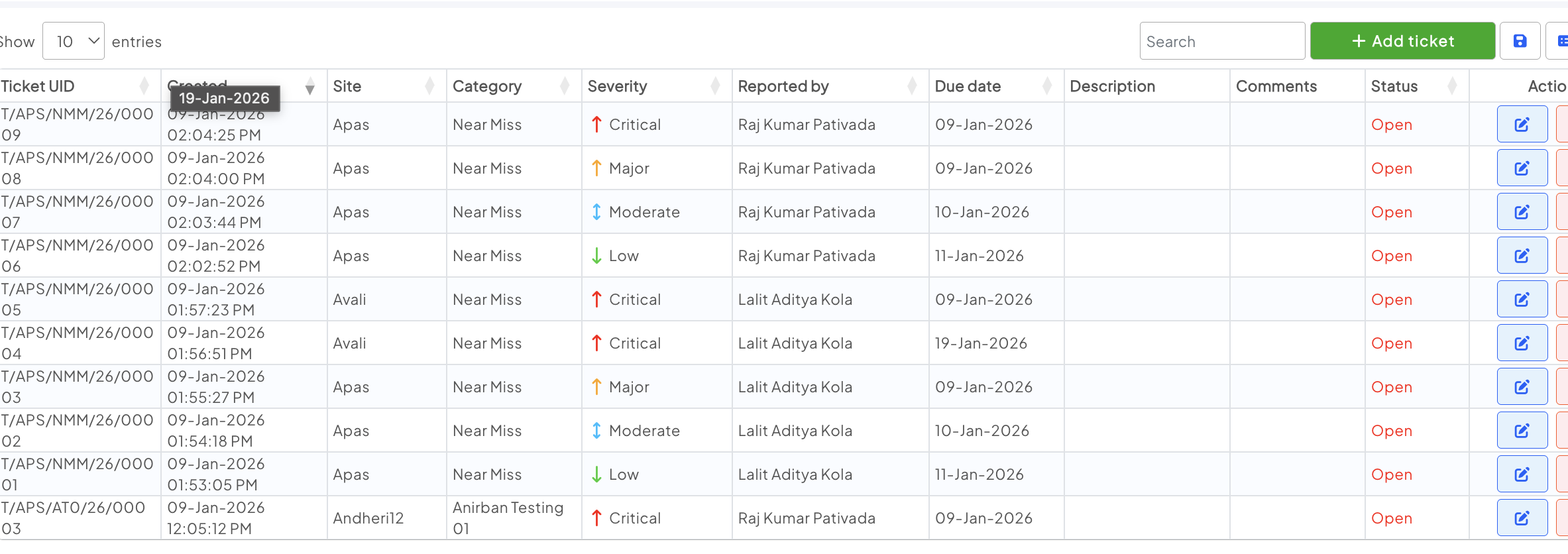Sort tickets by Due date column
The height and width of the screenshot is (554, 1568).
[968, 86]
